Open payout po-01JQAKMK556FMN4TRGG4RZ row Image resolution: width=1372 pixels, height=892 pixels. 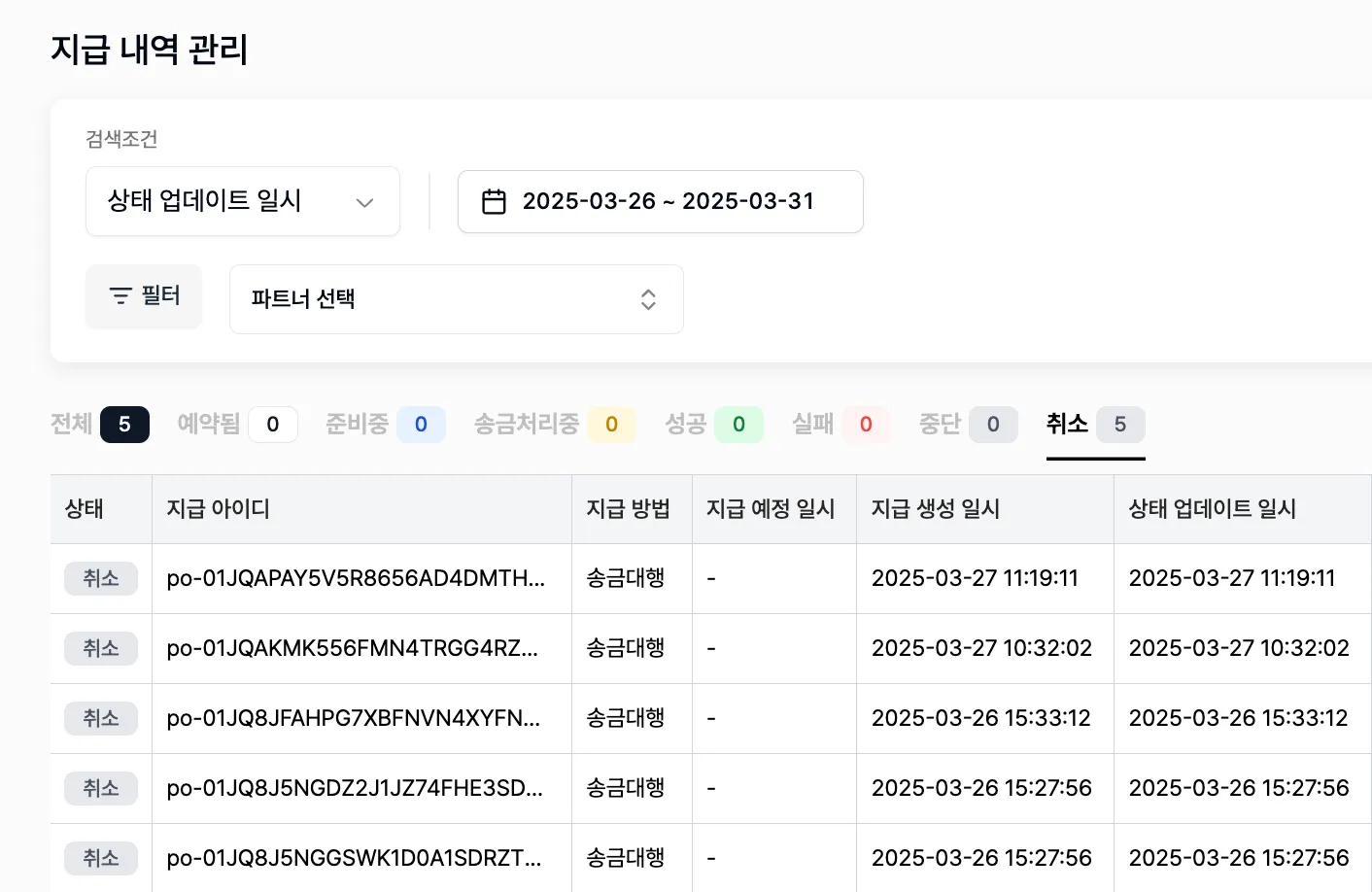[352, 648]
